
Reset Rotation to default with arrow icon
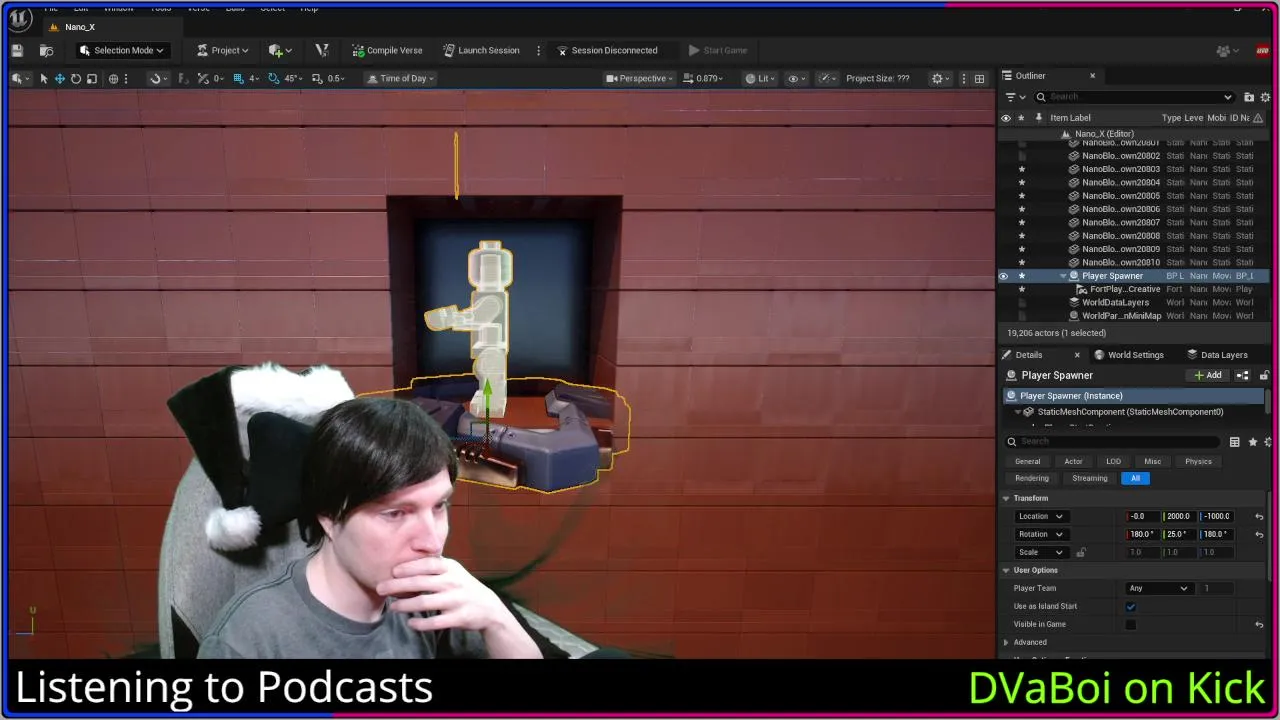tap(1259, 534)
